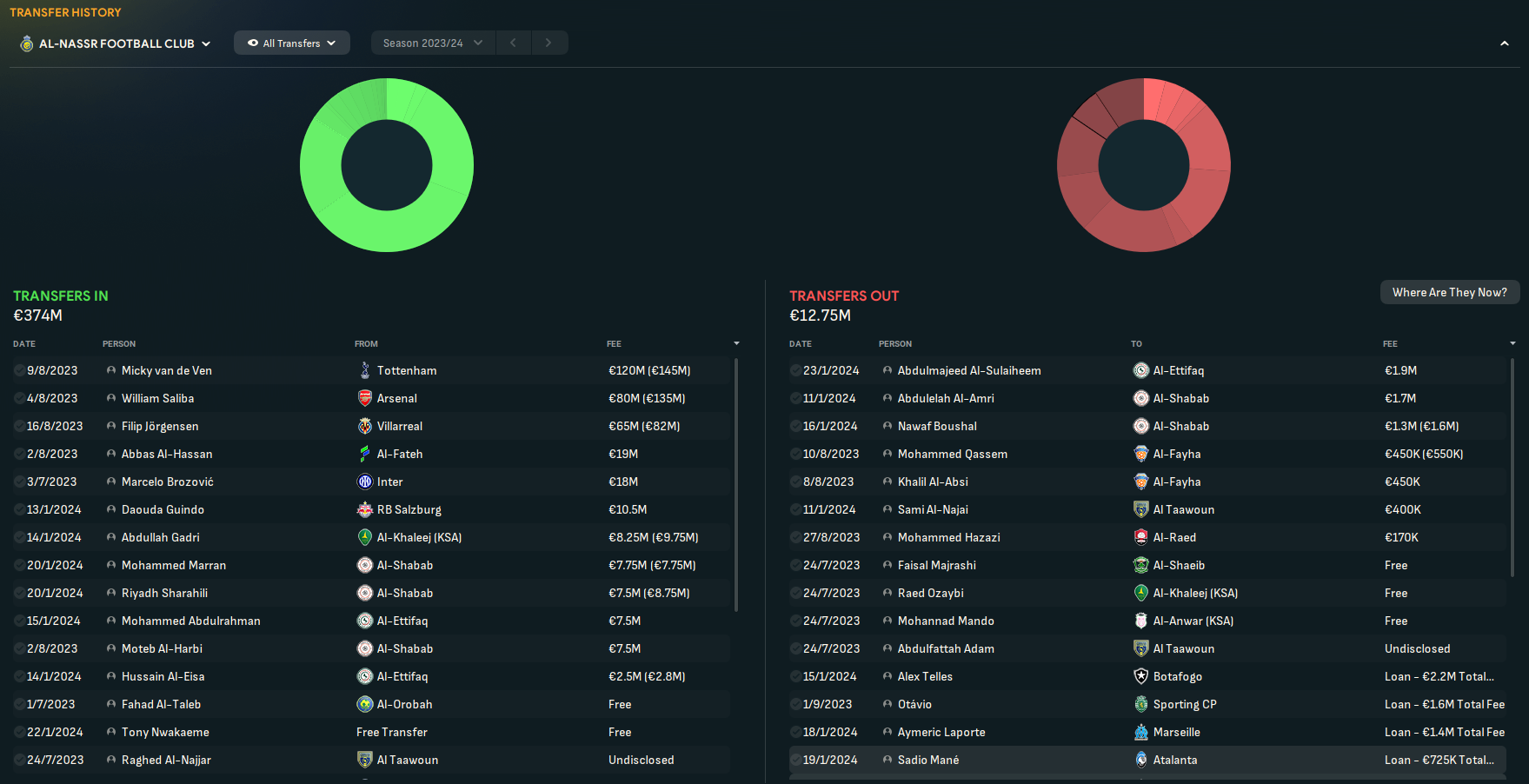
Task: Sort Transfers In by PERSON column
Action: [x=119, y=344]
